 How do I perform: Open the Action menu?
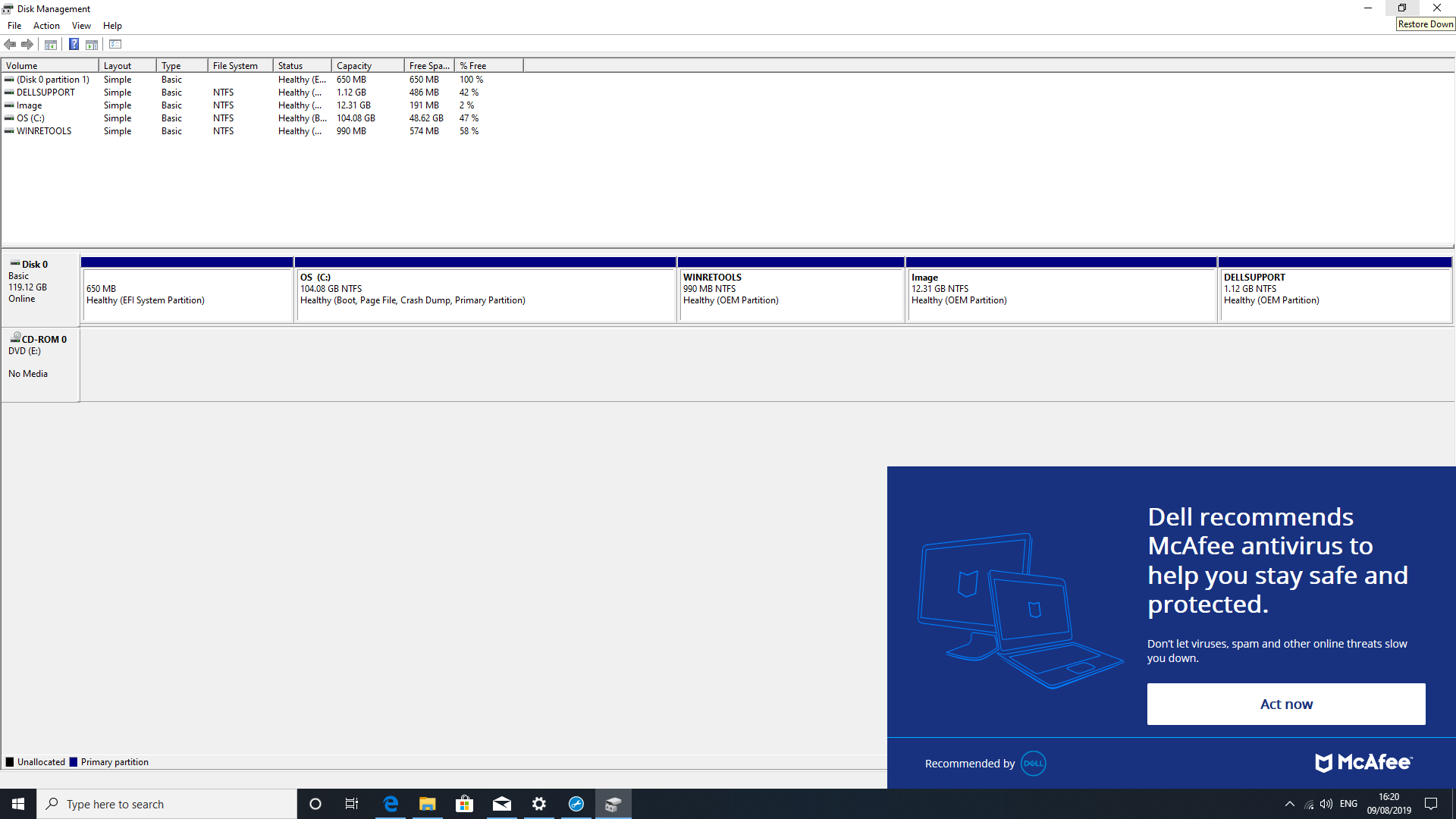[x=46, y=26]
